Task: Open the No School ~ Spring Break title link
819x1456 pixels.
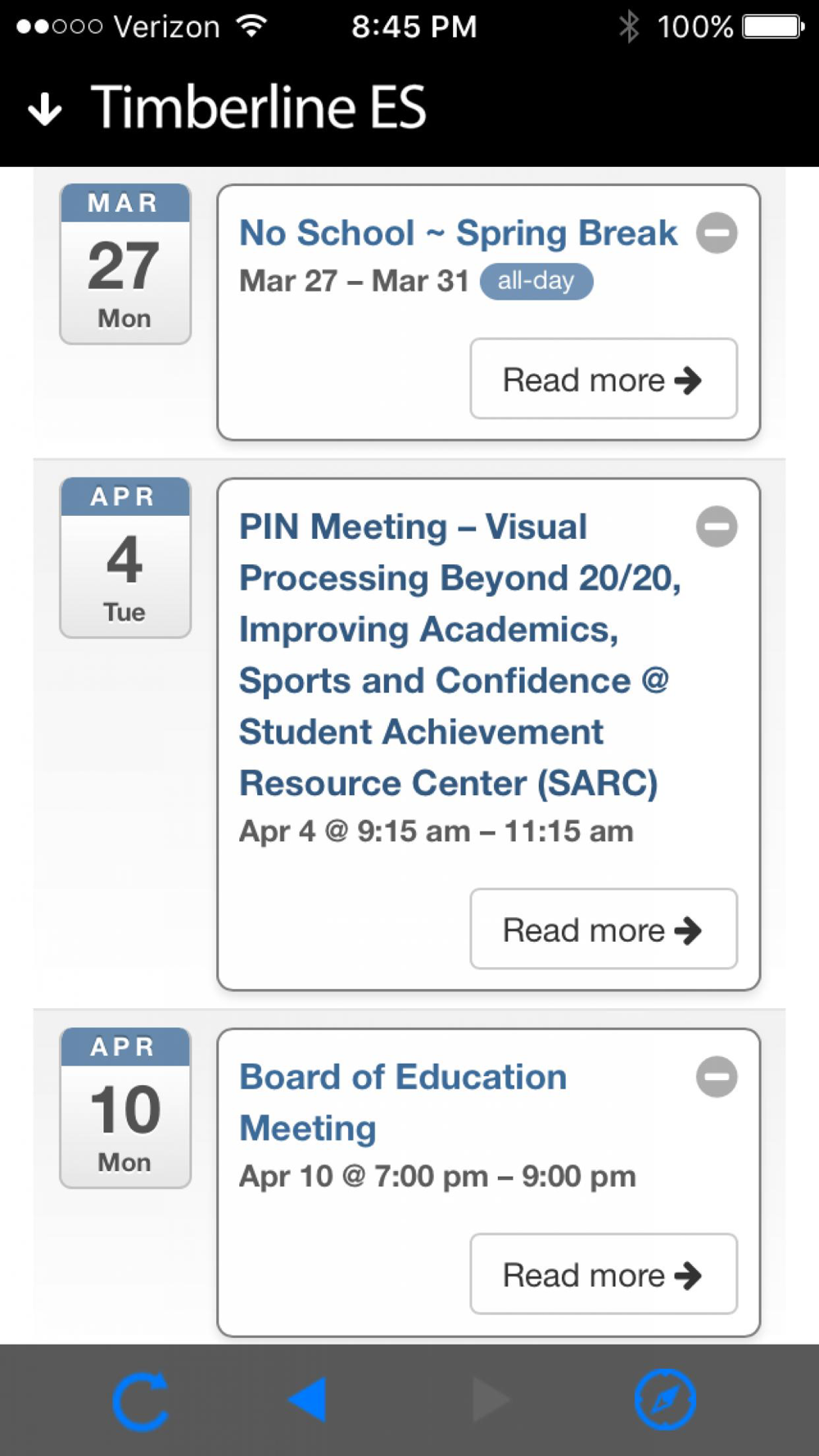Action: pos(458,233)
